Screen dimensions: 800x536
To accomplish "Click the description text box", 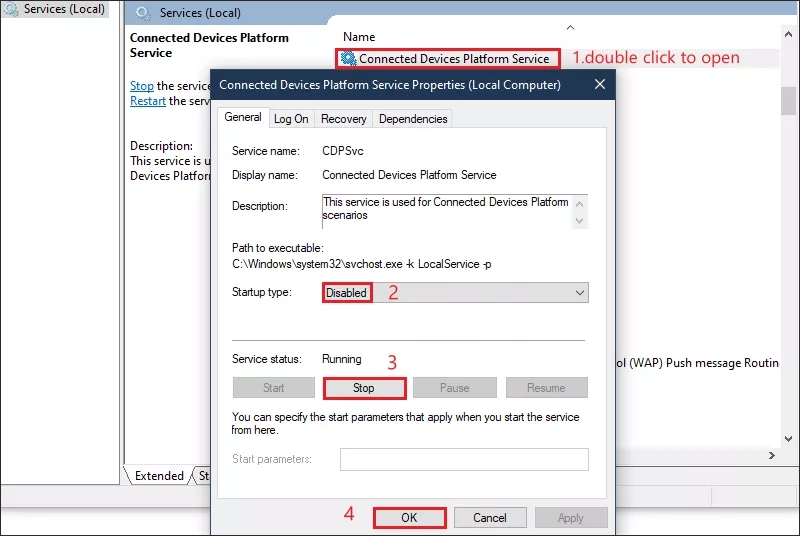I will coord(455,211).
